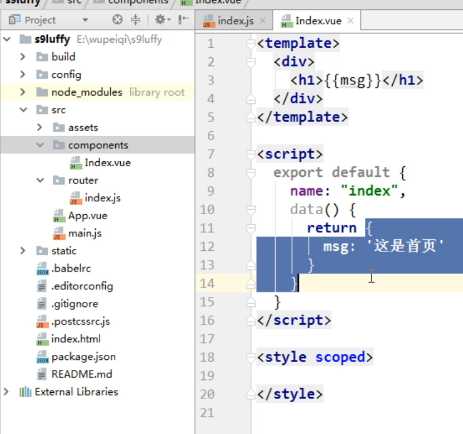Viewport: 463px width, 434px height.
Task: Fold the style scoped tag at line 18
Action: point(251,357)
